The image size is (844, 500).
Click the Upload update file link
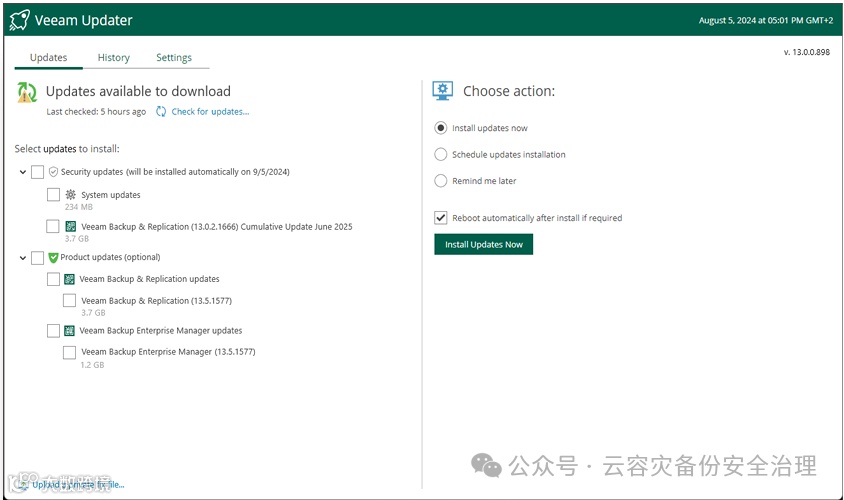pos(78,484)
